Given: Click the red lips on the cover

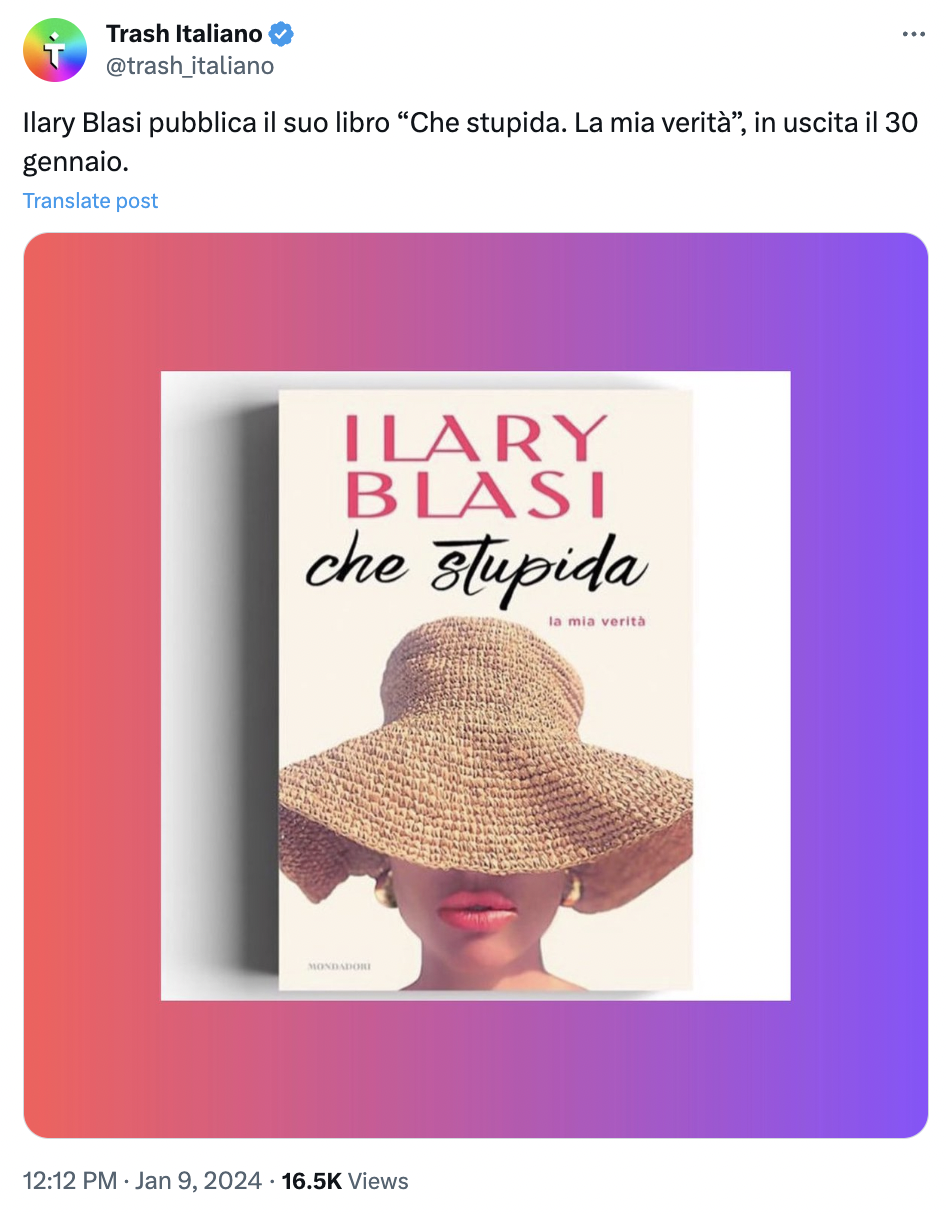Looking at the screenshot, I should tap(476, 908).
